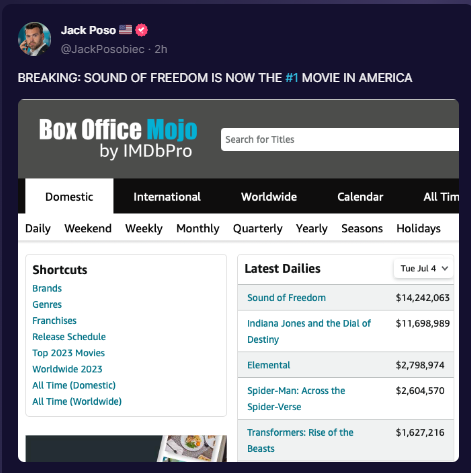Click the Box Office Mojo logo
Image resolution: width=471 pixels, height=473 pixels.
point(118,138)
